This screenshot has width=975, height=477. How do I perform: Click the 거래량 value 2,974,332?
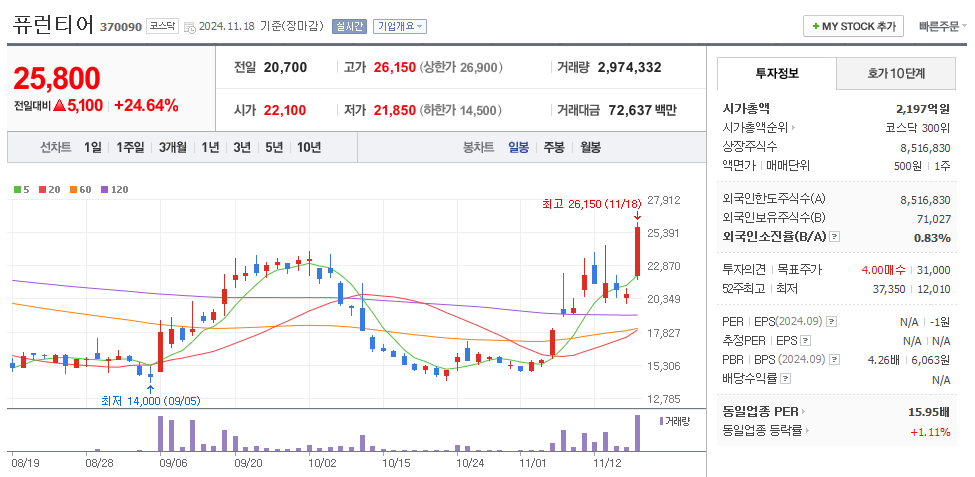click(x=629, y=67)
